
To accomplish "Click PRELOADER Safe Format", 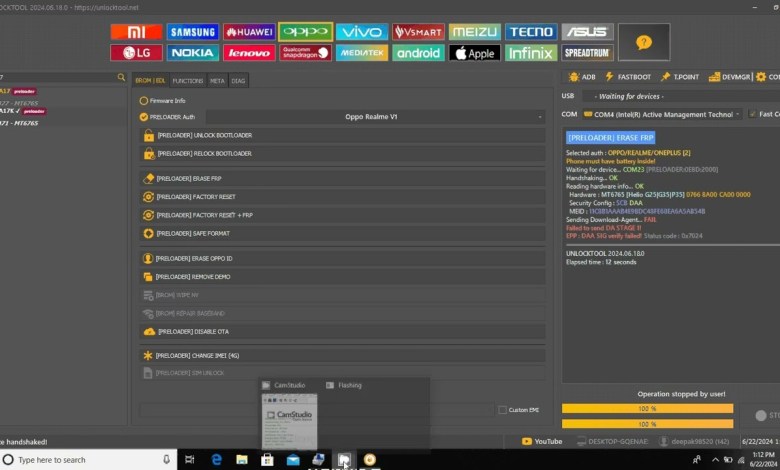I will click(x=342, y=233).
